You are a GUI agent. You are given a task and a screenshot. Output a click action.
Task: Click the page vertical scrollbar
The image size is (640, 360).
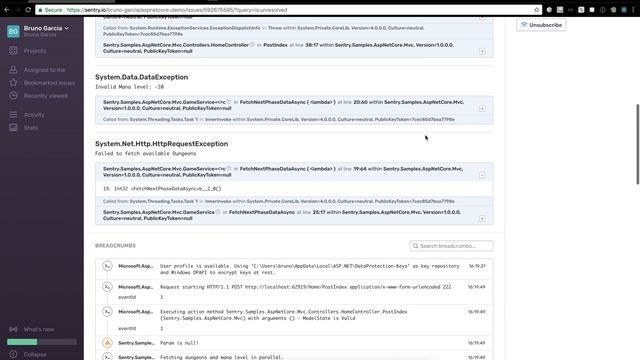tap(638, 144)
